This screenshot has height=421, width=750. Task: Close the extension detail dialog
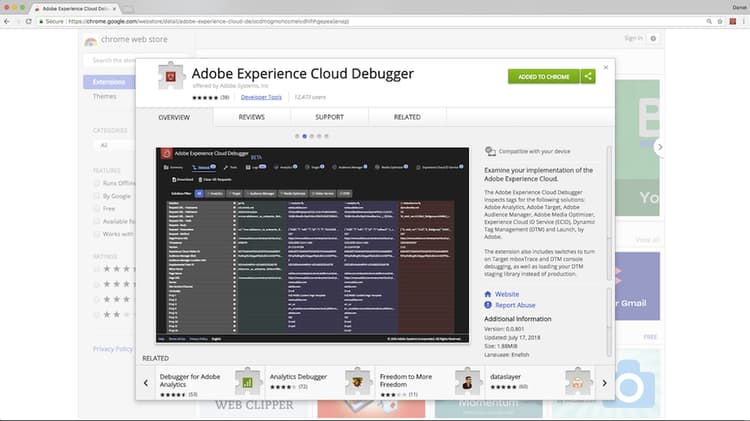[606, 67]
